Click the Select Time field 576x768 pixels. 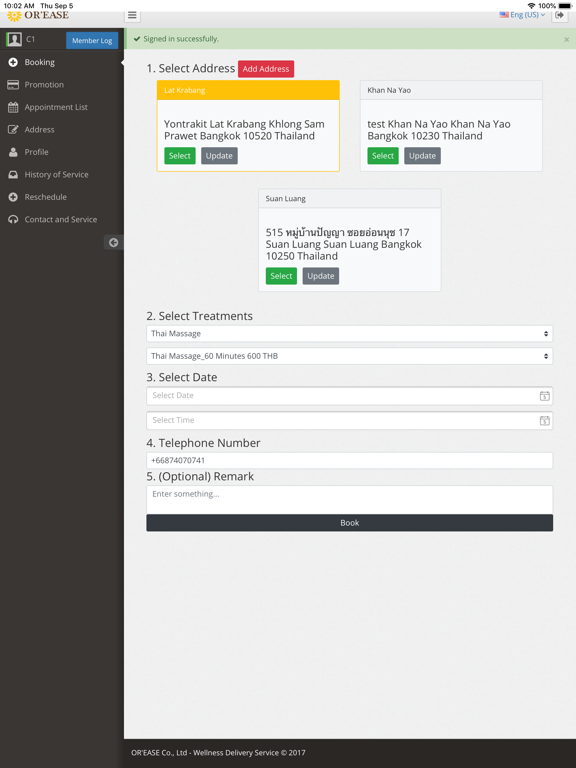(x=349, y=420)
